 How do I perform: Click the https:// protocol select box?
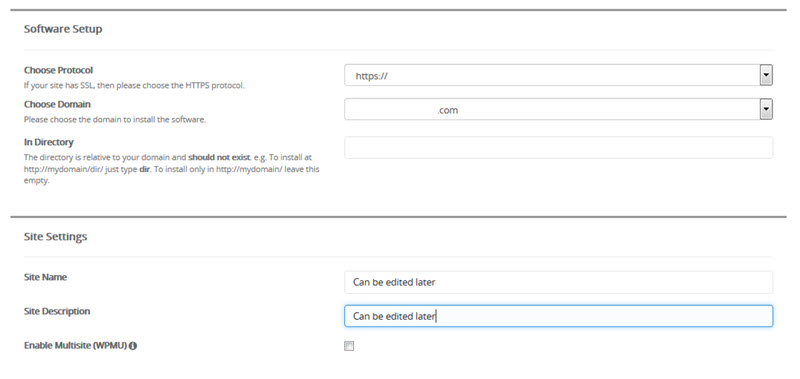click(559, 75)
